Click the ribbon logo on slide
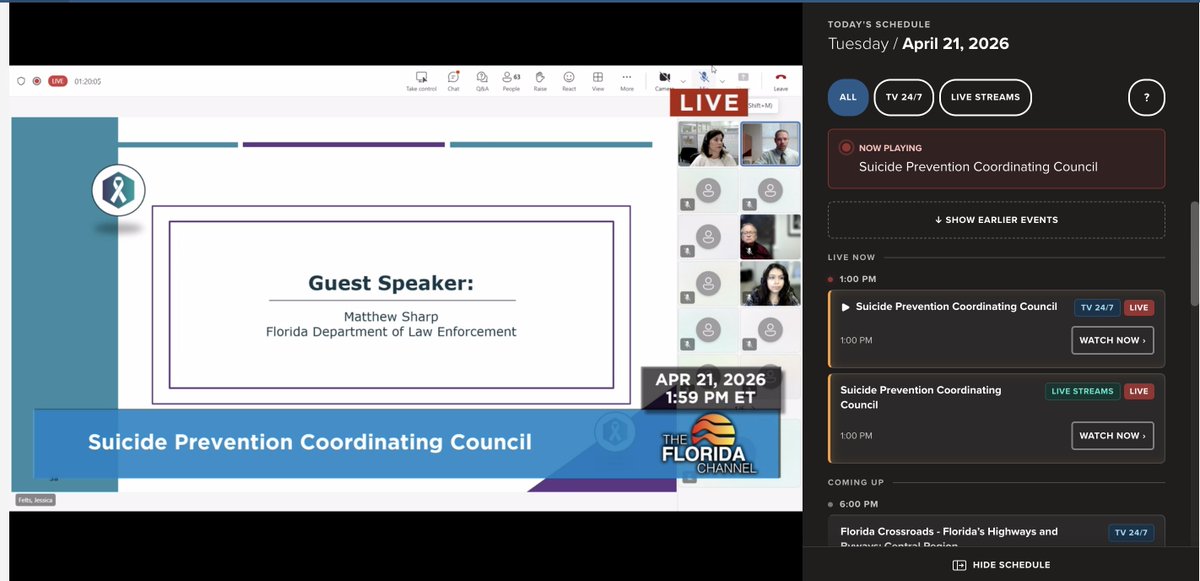This screenshot has height=581, width=1200. (119, 191)
